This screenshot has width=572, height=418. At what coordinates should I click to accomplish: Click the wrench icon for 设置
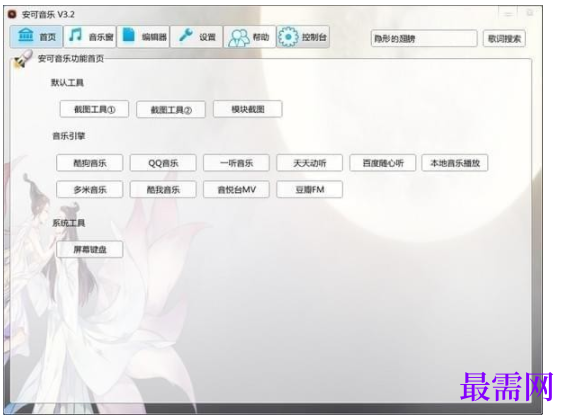pos(186,35)
